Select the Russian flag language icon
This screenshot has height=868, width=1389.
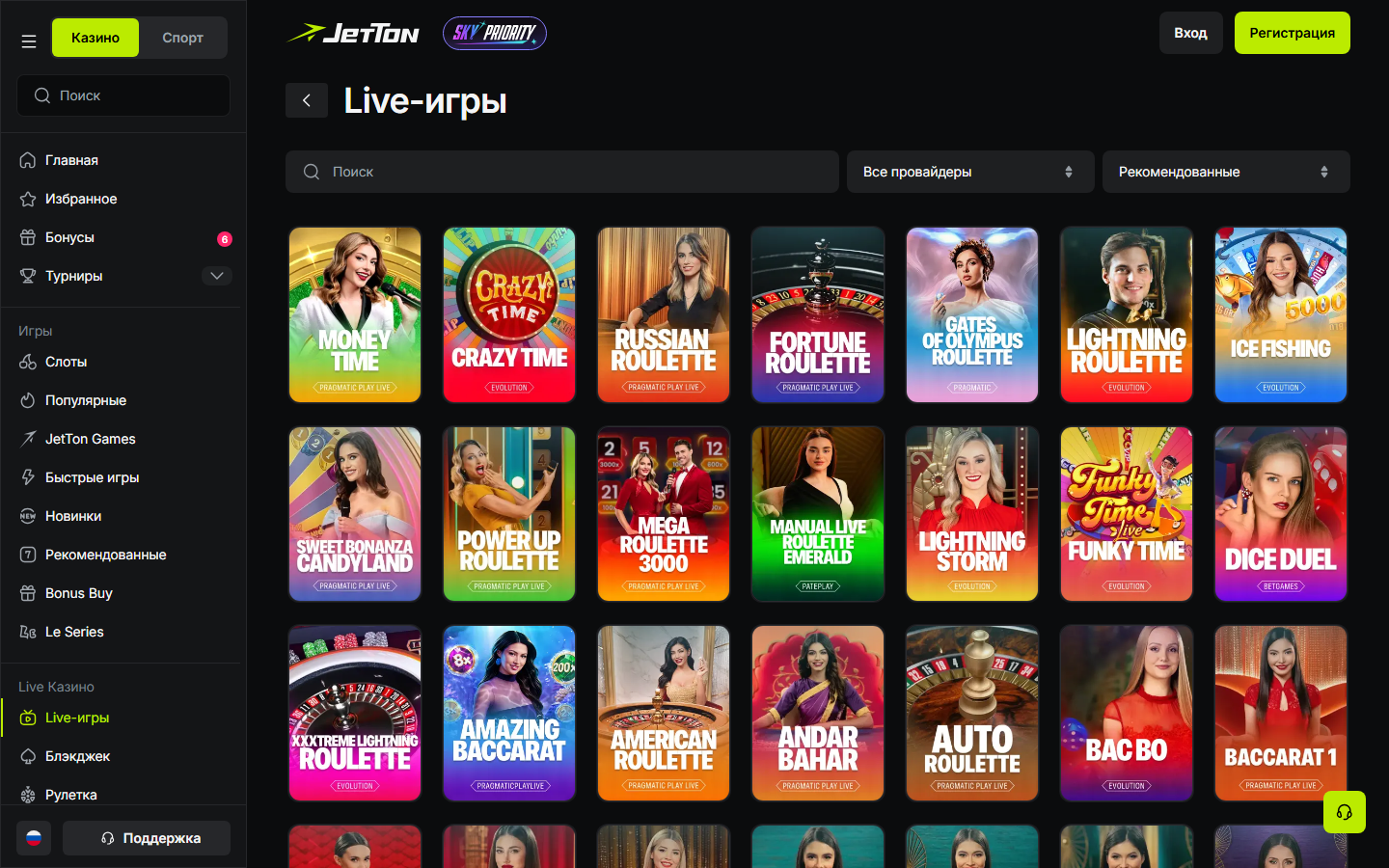(x=34, y=838)
